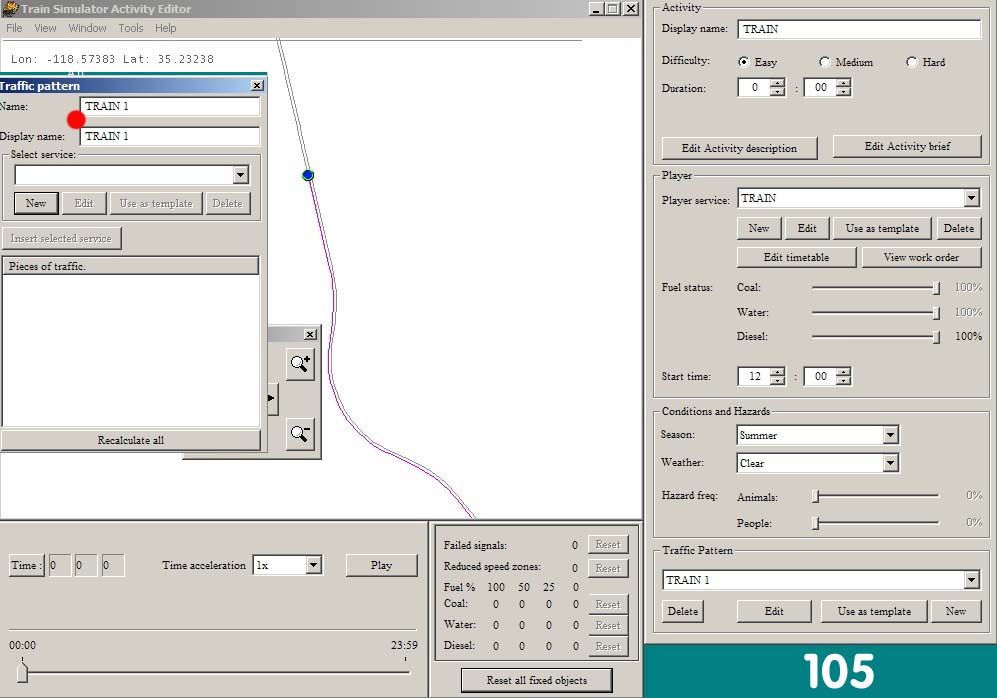The image size is (997, 698).
Task: Delete the selected Traffic Pattern in Activity panel
Action: click(683, 612)
